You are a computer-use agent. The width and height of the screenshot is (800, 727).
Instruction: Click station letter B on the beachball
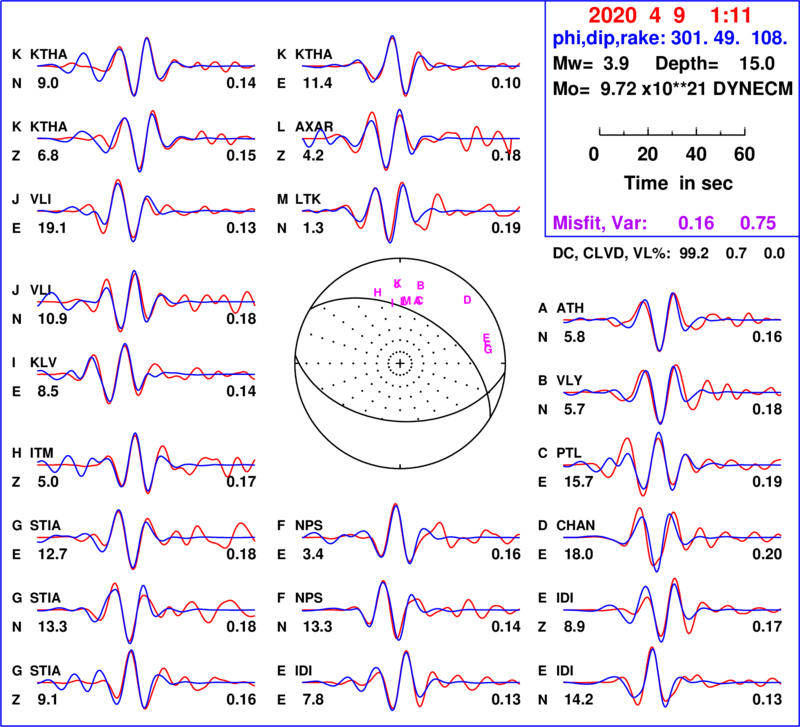point(420,285)
